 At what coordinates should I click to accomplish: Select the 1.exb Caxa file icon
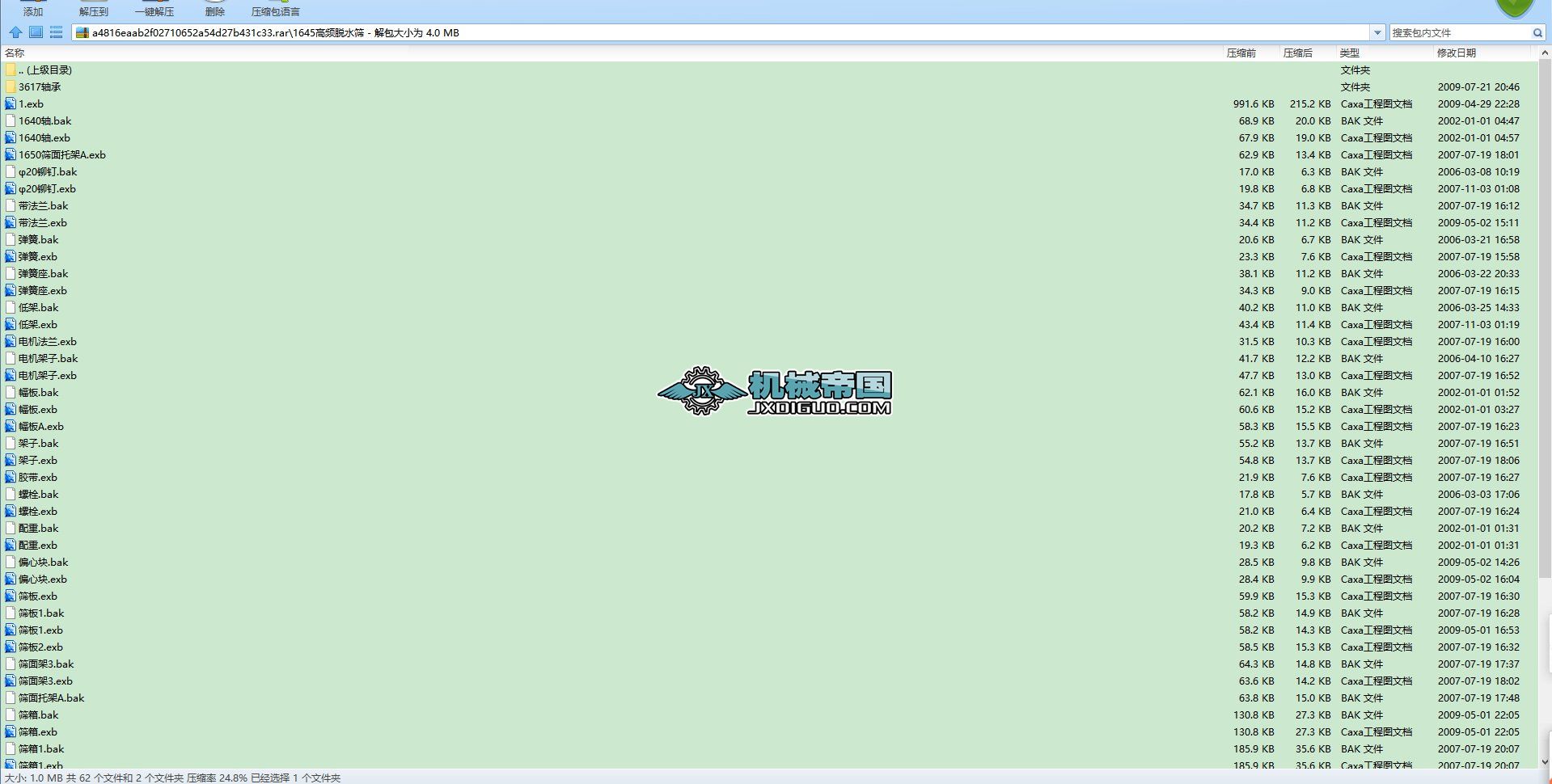[11, 103]
